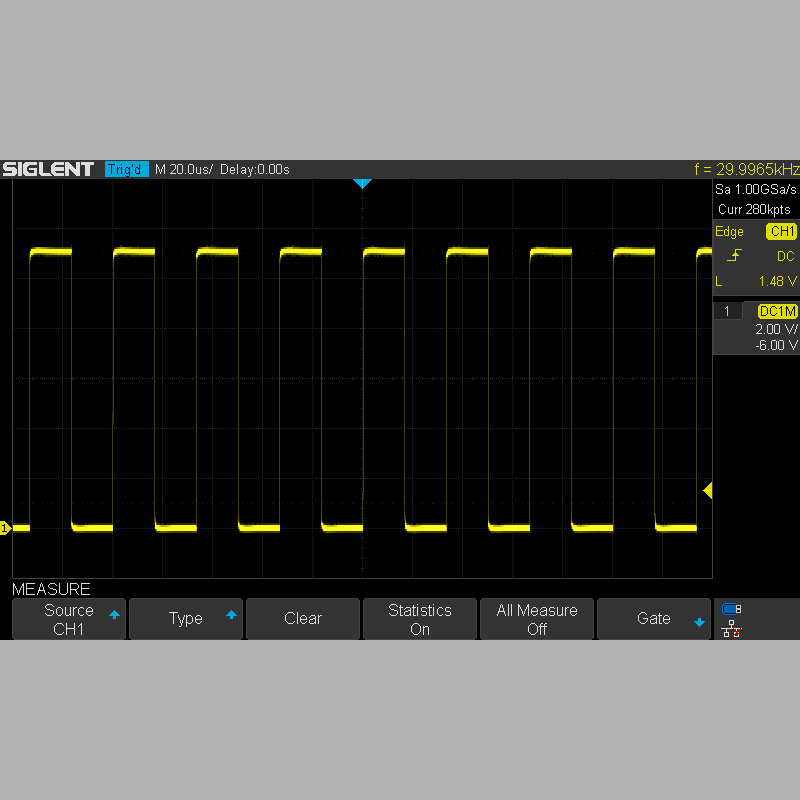Click the LAN network status icon
800x800 pixels.
point(731,629)
